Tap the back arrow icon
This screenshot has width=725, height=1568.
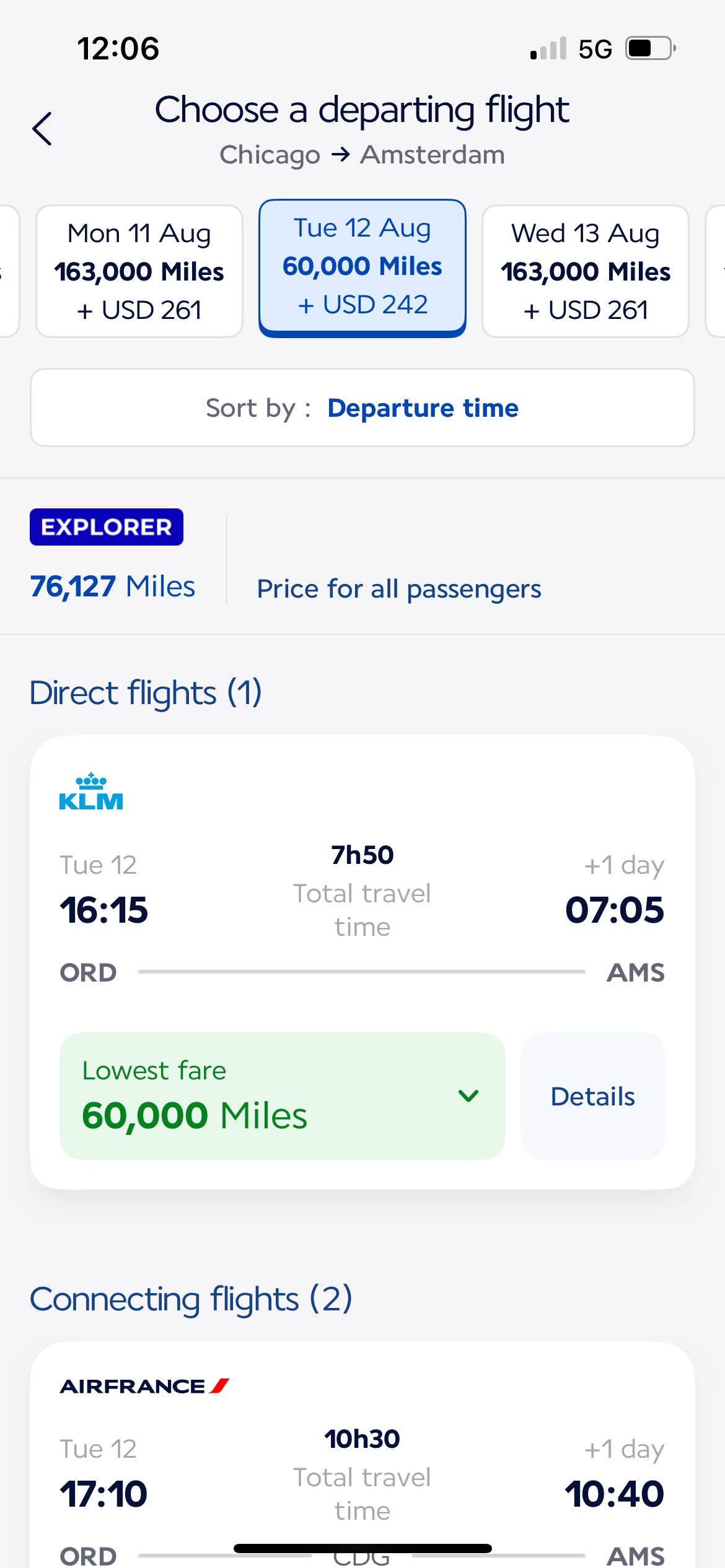42,129
